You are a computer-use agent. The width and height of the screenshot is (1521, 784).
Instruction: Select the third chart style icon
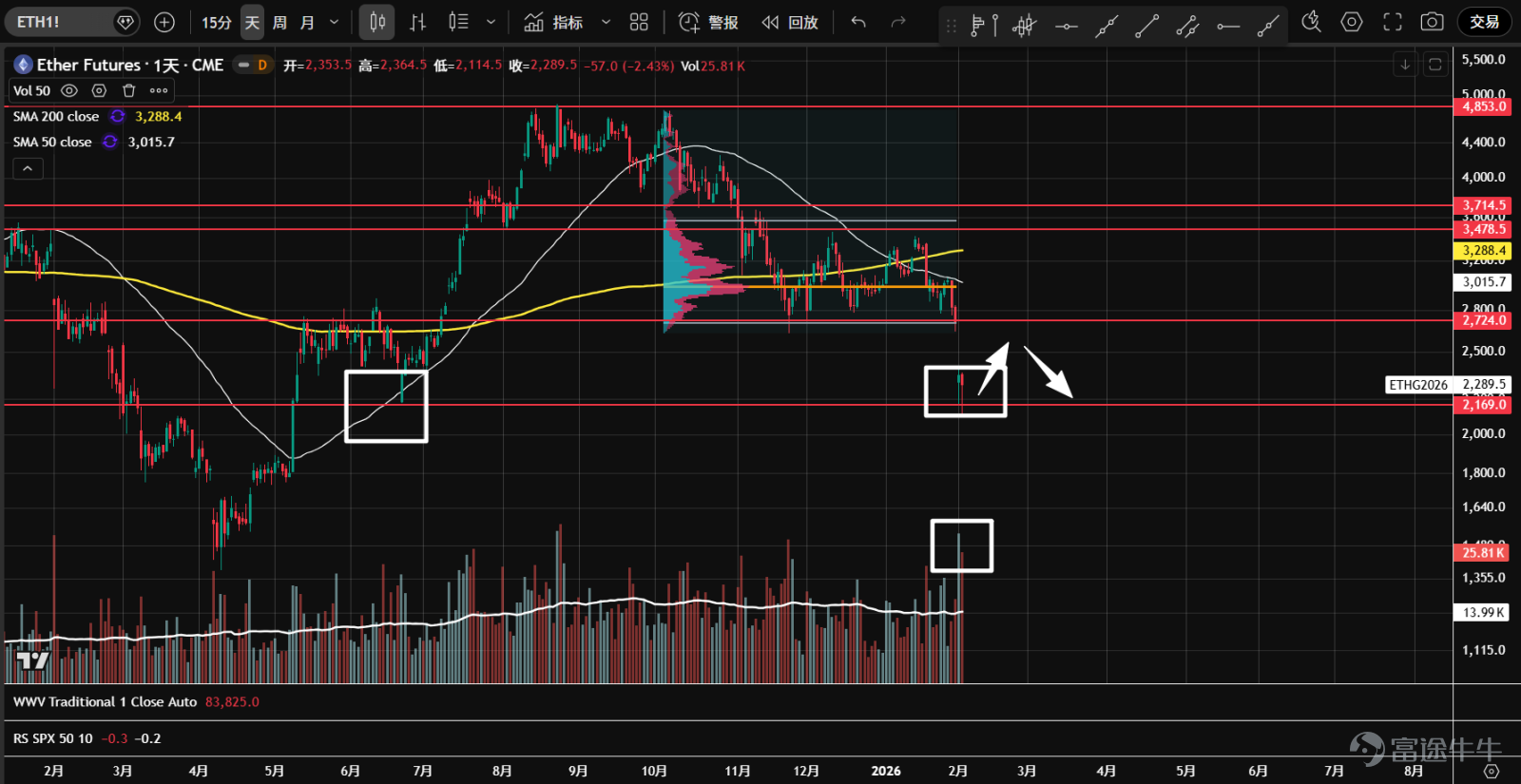(458, 22)
